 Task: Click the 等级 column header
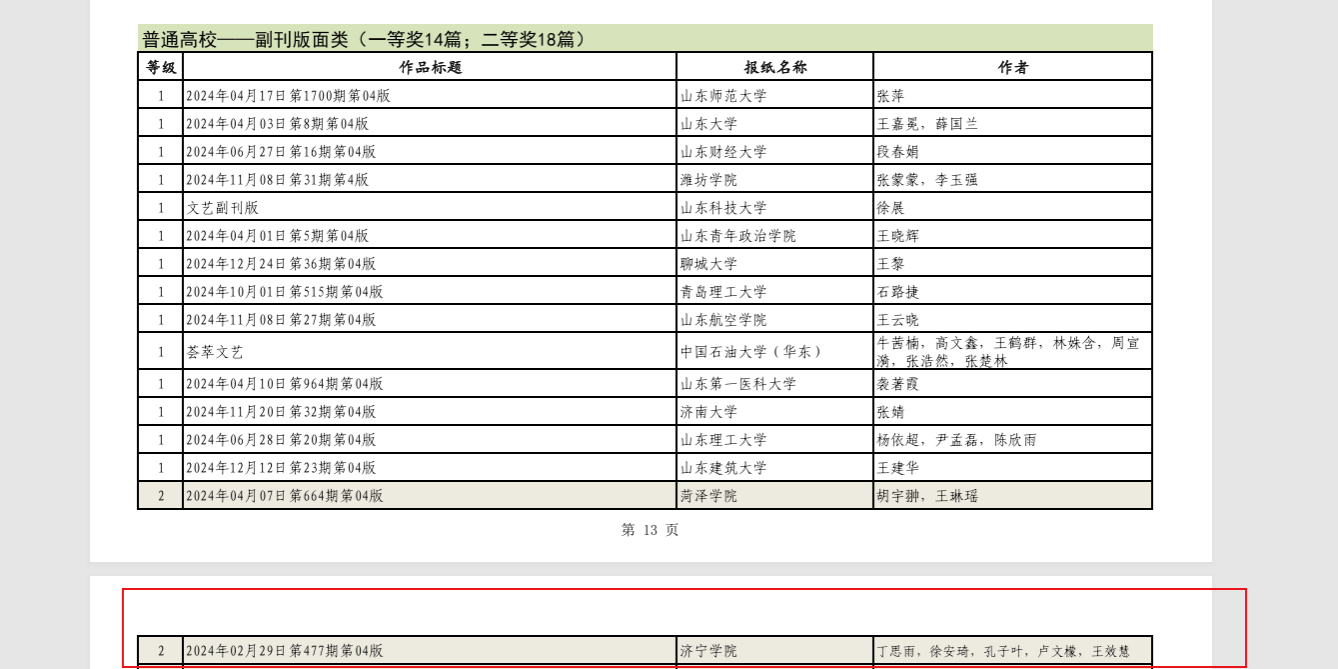[160, 67]
